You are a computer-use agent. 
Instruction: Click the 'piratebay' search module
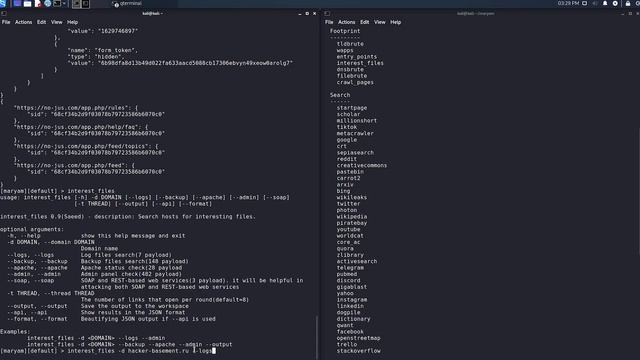pos(351,223)
